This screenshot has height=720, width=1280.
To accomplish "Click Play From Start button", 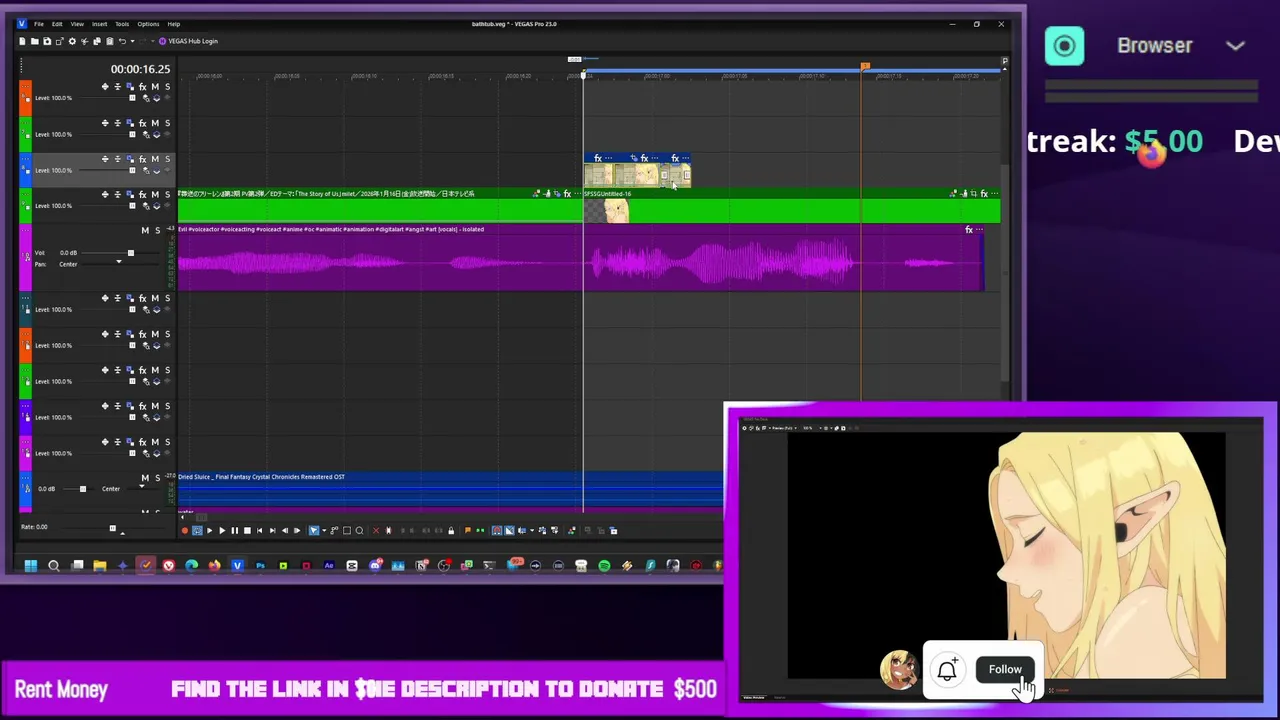I will click(209, 531).
